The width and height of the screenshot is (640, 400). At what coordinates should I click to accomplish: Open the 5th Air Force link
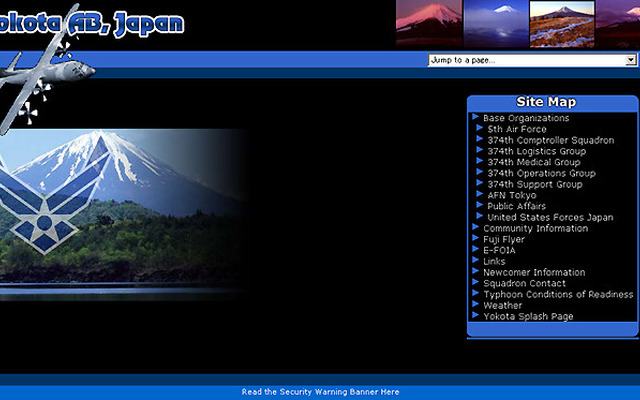pos(517,129)
